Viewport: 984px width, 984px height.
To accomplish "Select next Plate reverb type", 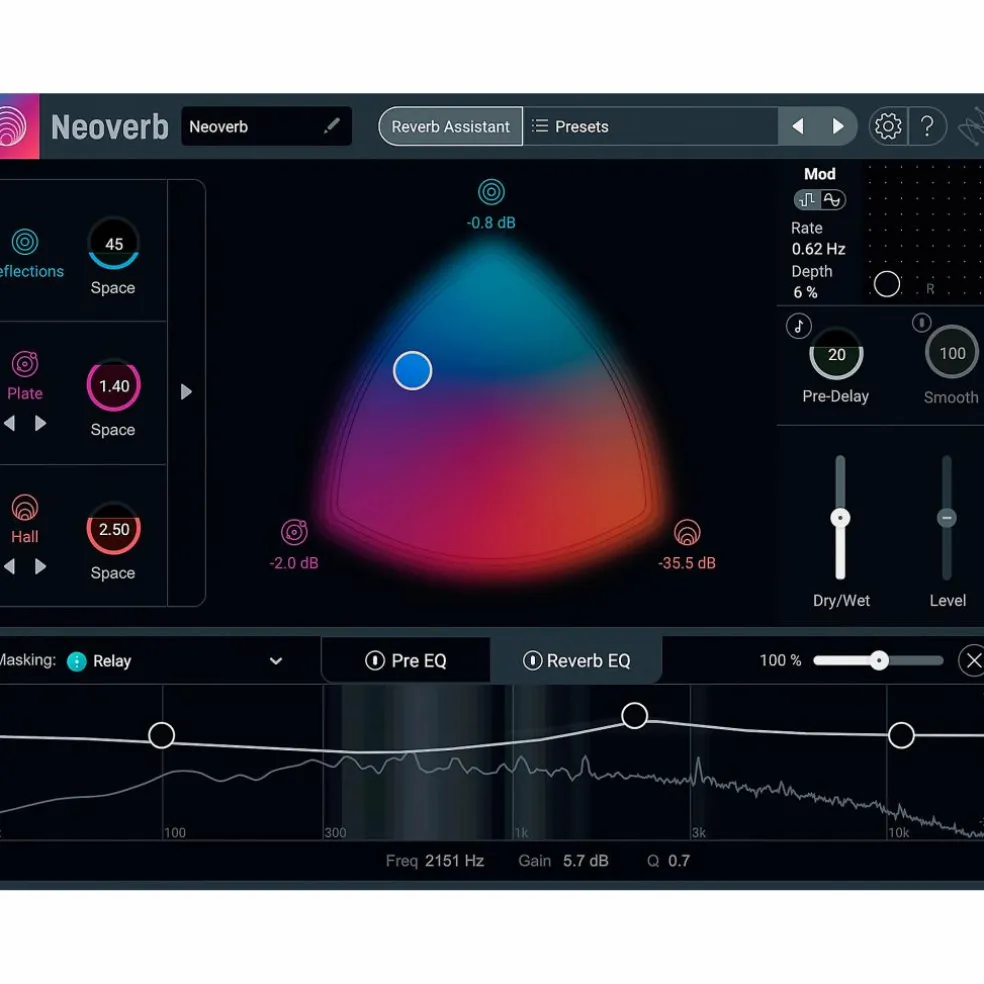I will [40, 423].
